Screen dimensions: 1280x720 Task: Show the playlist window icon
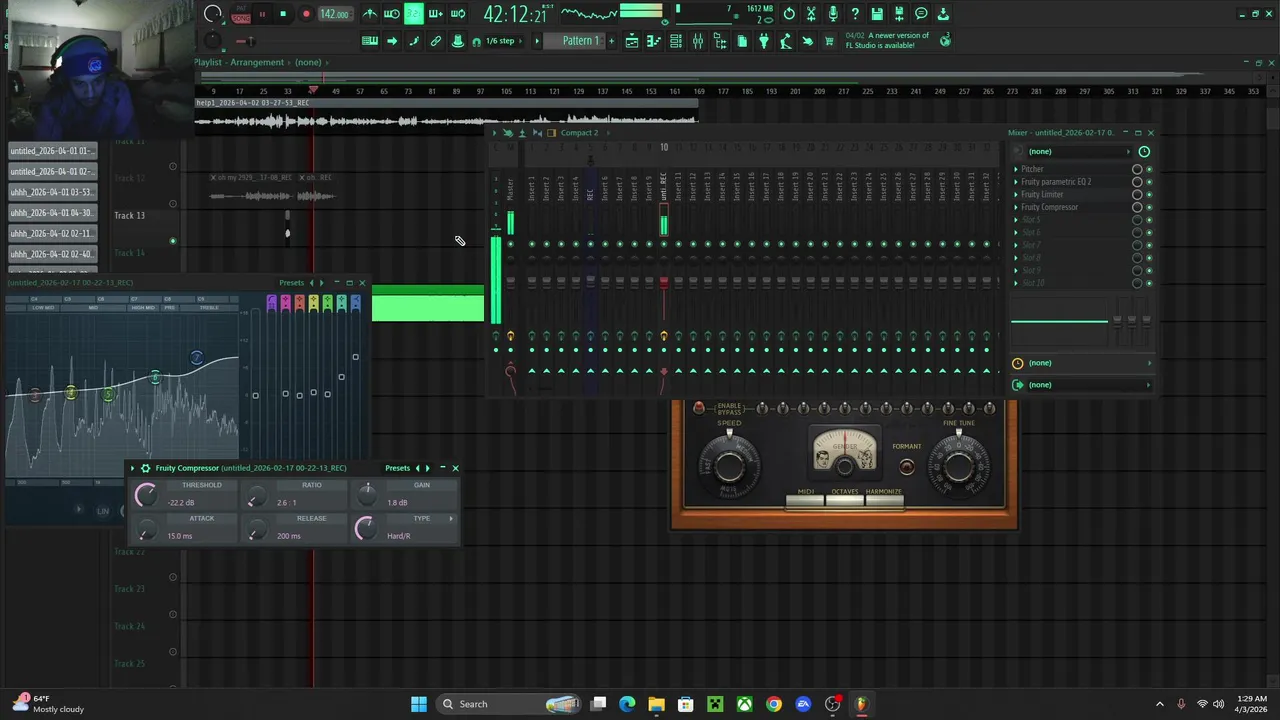pyautogui.click(x=632, y=41)
